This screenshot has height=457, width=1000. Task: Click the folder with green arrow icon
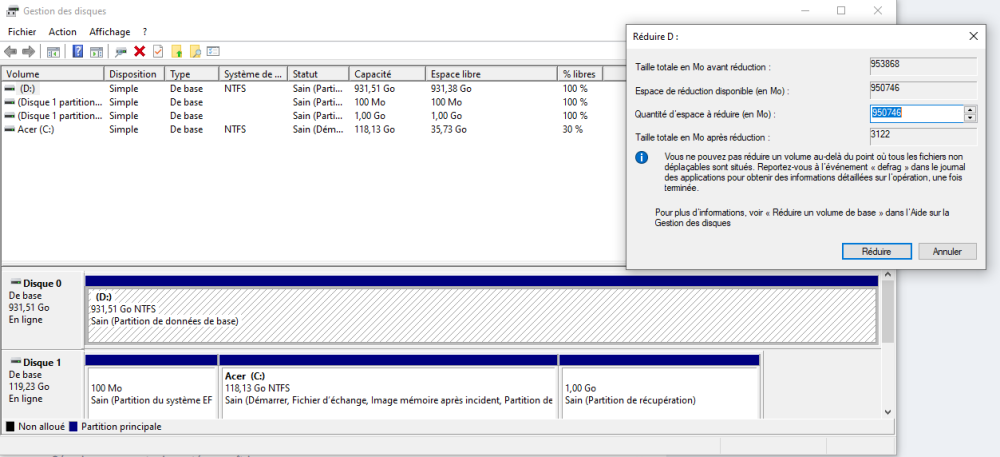pos(177,52)
